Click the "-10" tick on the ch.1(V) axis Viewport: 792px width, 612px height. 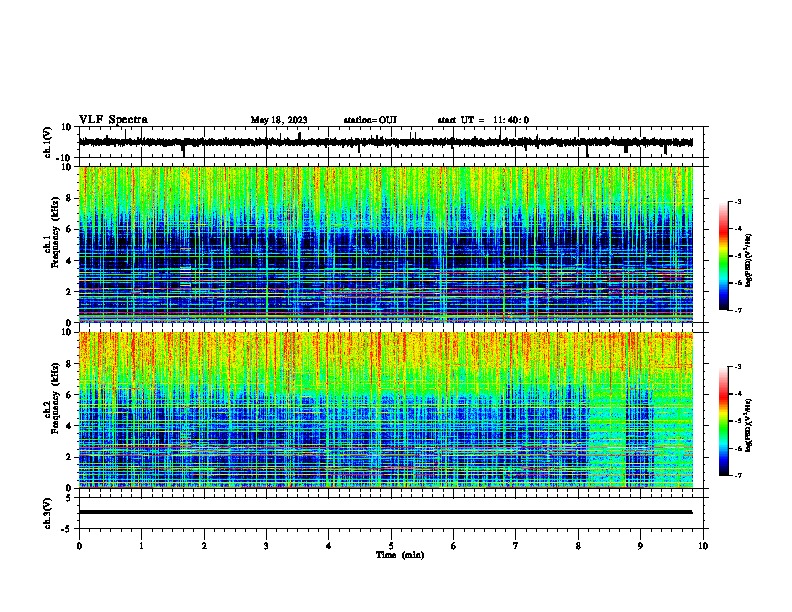point(64,158)
